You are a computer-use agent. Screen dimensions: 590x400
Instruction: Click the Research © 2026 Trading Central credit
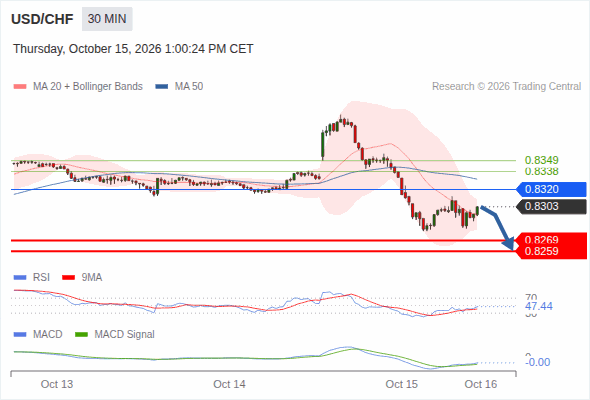point(506,87)
